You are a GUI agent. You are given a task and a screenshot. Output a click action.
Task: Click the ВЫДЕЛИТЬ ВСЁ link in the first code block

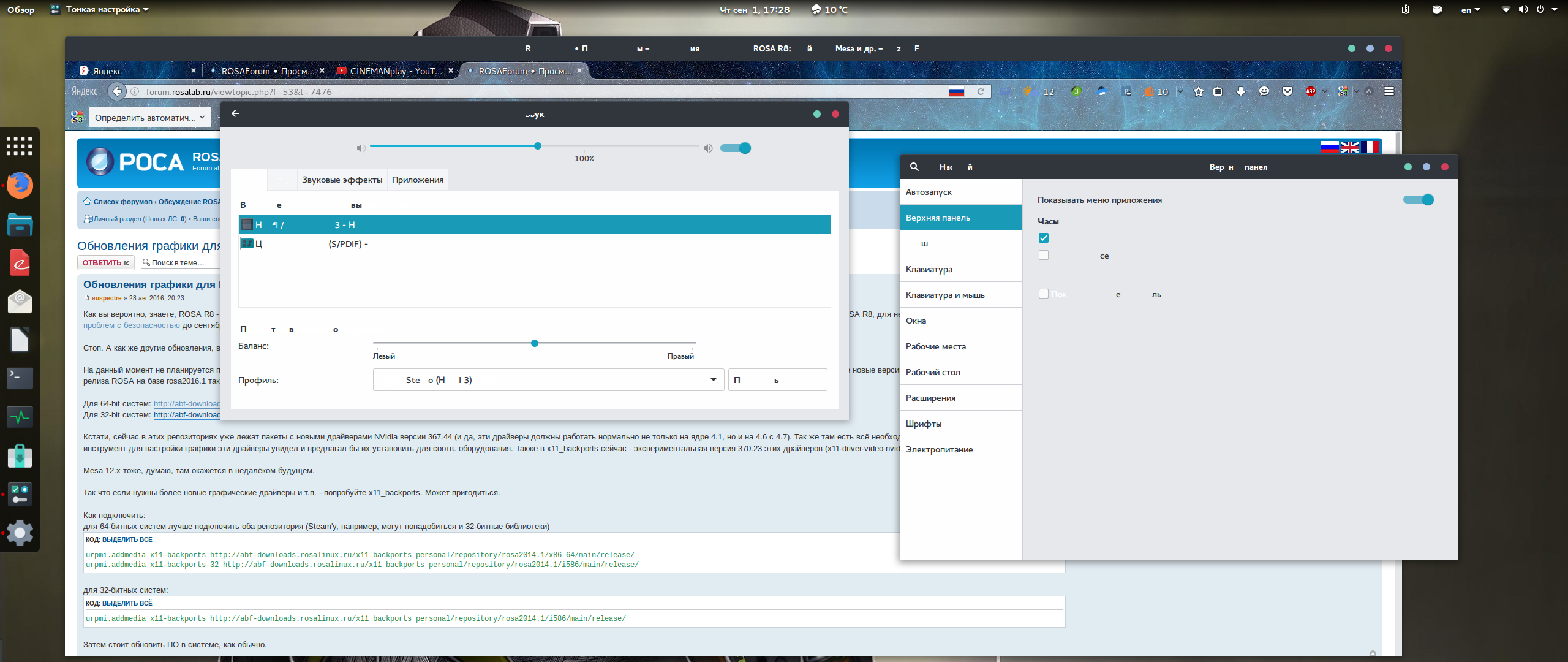tap(127, 539)
